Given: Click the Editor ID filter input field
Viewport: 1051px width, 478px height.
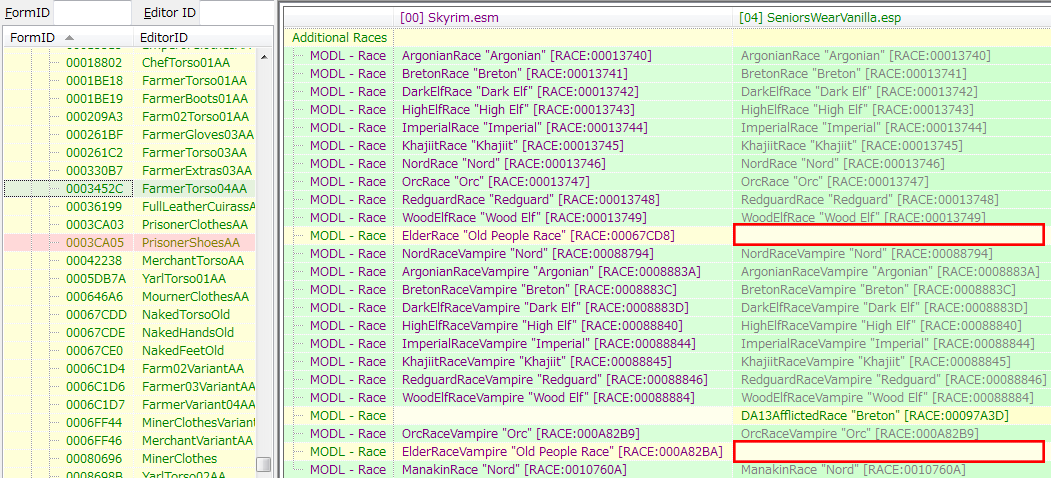Looking at the screenshot, I should [237, 13].
